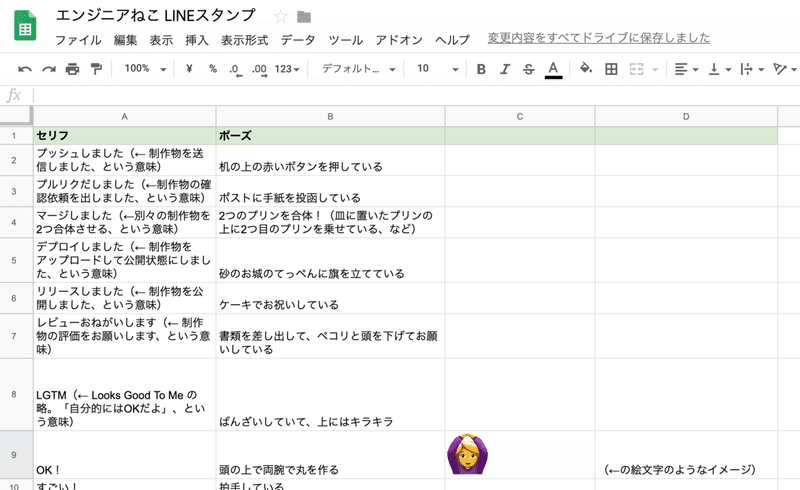
Task: Click the select-all corner box
Action: pyautogui.click(x=16, y=116)
